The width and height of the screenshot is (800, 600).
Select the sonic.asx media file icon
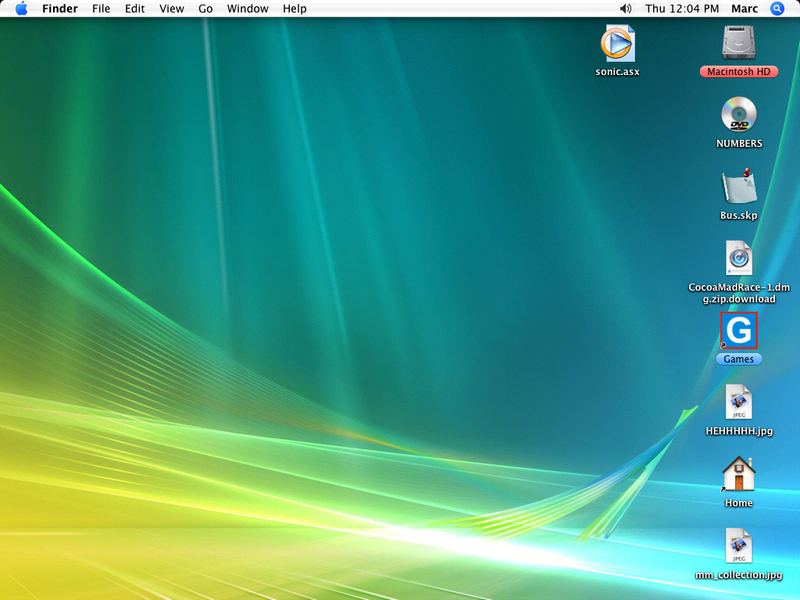click(617, 44)
